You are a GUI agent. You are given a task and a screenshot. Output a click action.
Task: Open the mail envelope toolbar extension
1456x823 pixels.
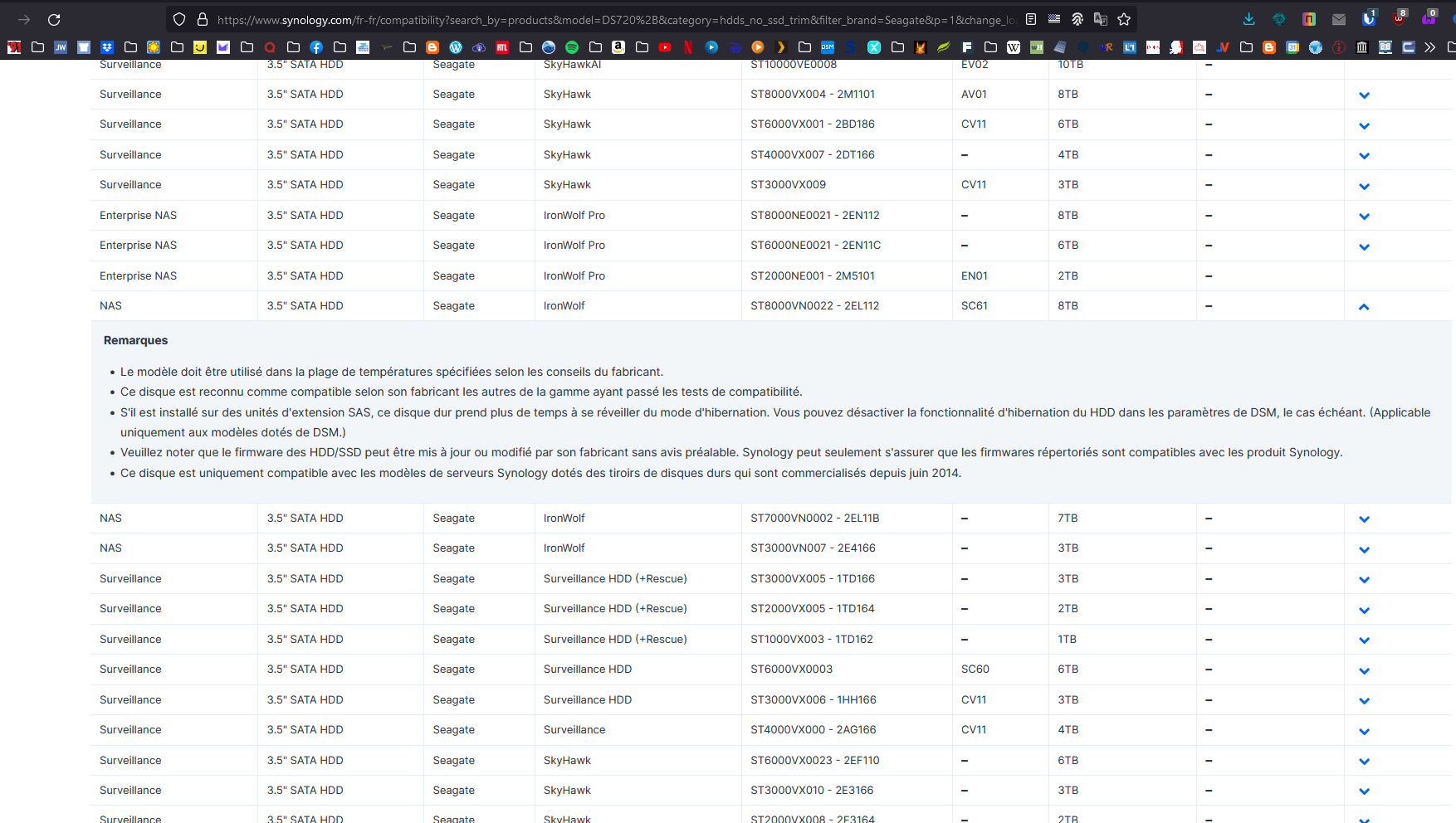[1339, 19]
